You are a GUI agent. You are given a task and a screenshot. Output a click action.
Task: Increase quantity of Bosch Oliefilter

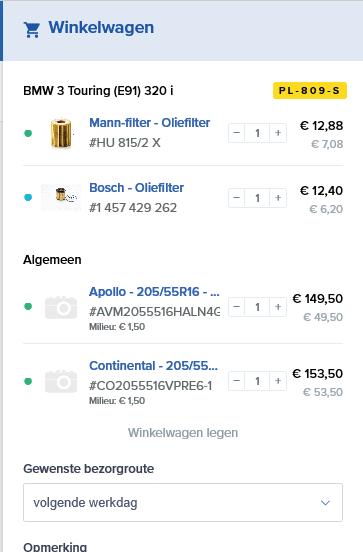pos(278,198)
